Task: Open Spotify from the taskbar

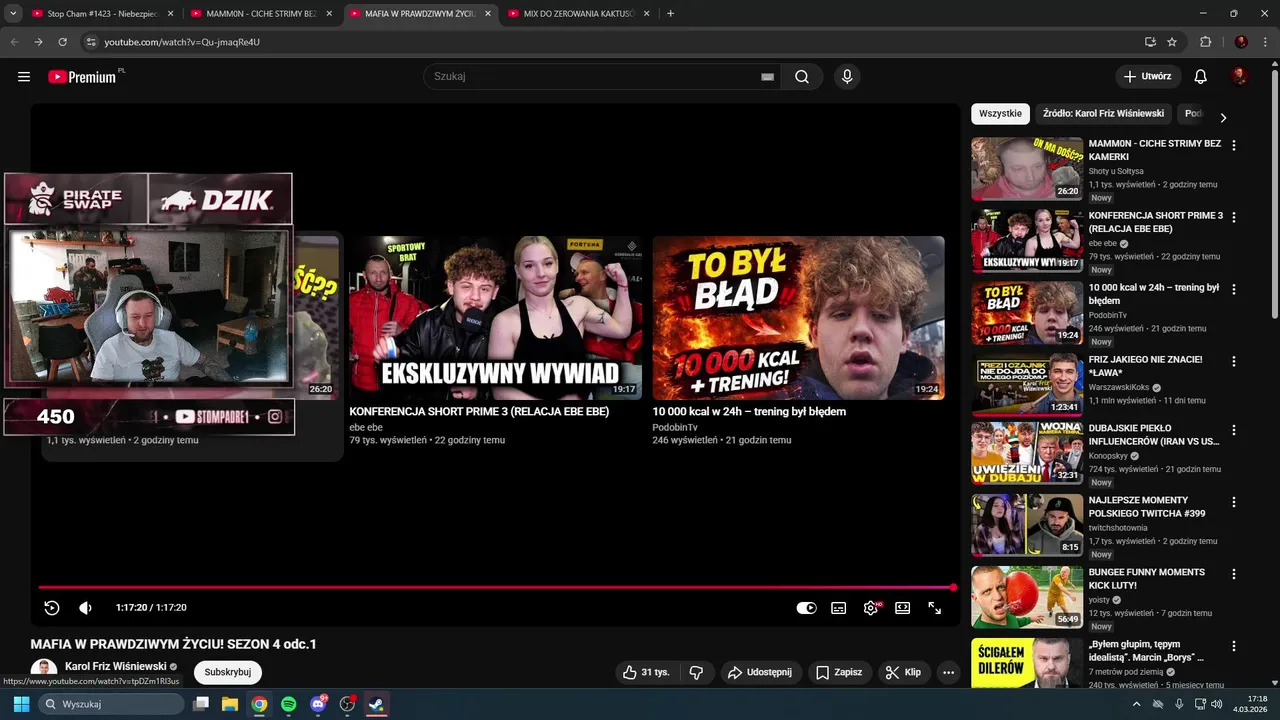Action: click(x=288, y=704)
